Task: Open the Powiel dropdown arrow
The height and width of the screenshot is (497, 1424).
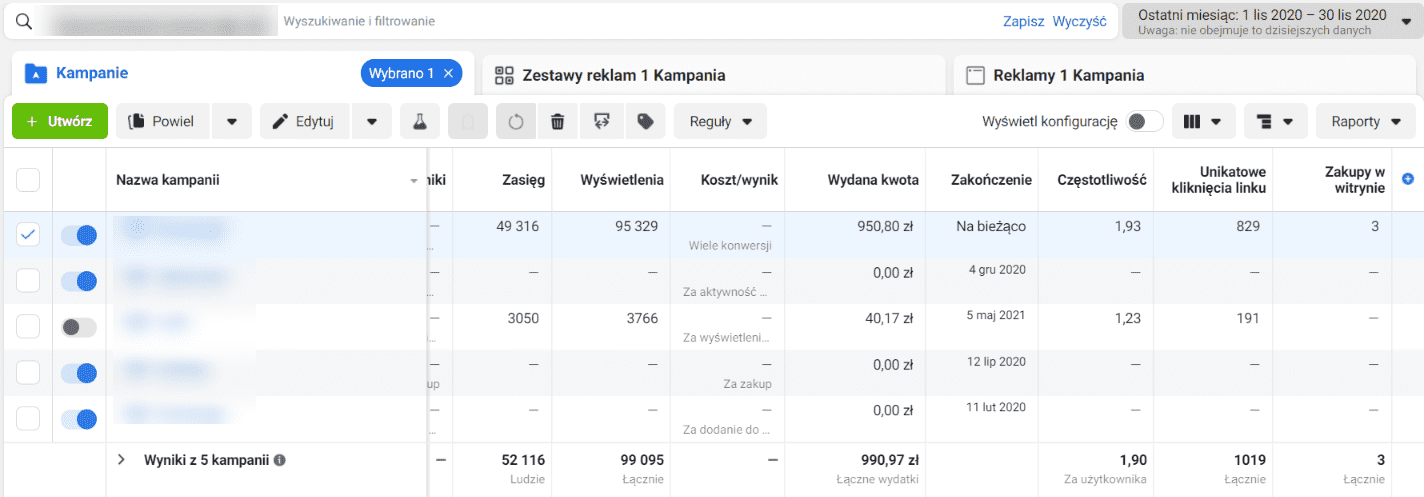Action: [232, 122]
